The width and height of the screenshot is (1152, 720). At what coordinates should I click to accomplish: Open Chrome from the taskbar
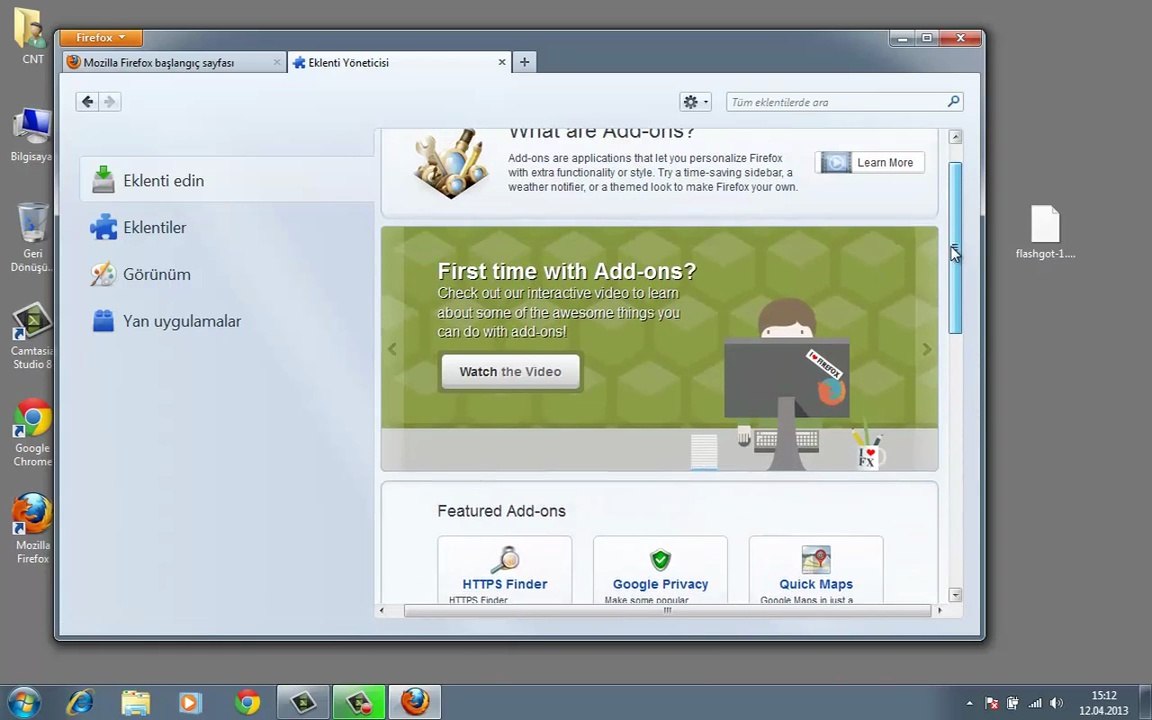pos(247,702)
